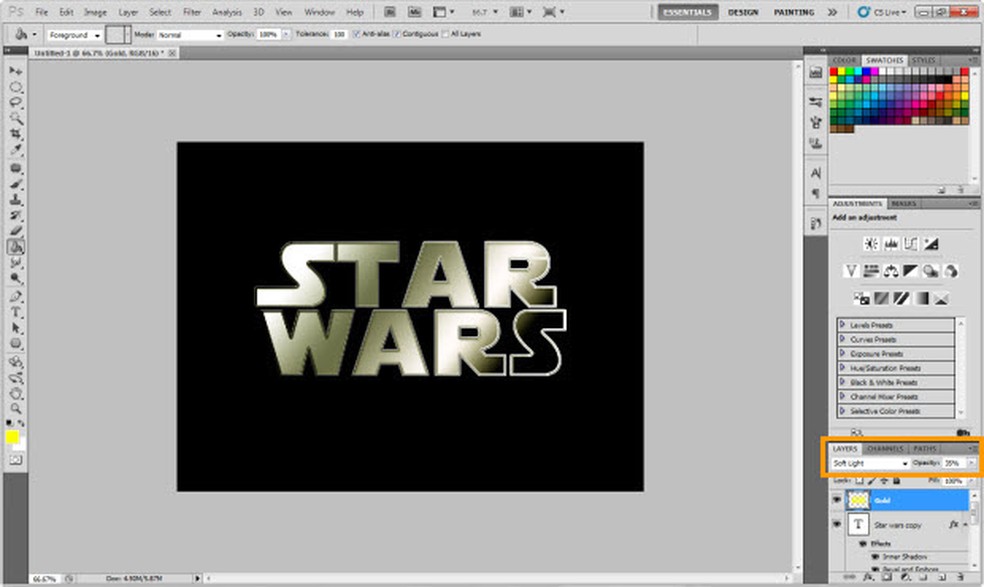Click the Tolerance input field

pyautogui.click(x=339, y=34)
